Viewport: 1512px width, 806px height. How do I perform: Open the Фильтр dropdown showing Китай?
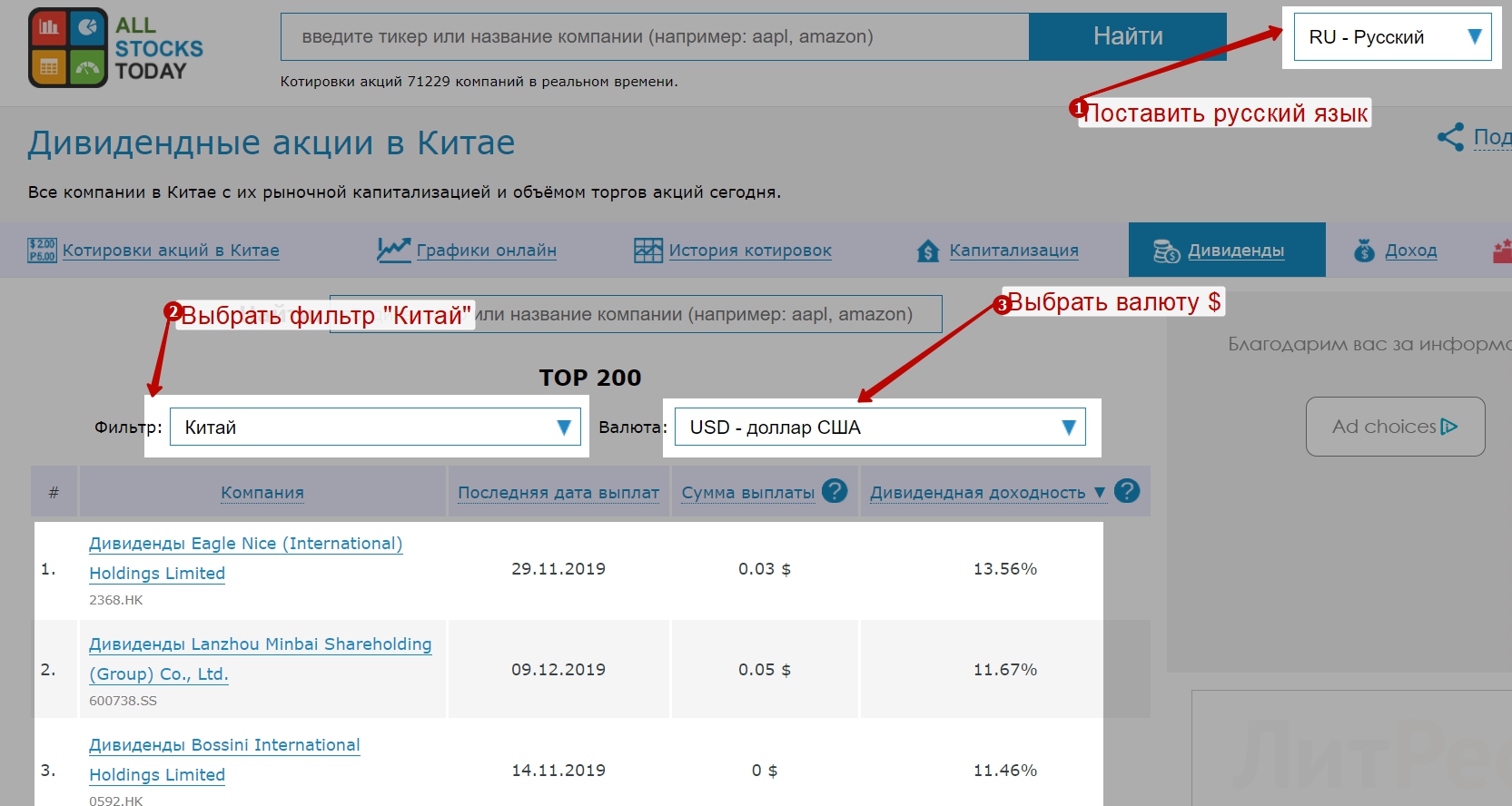point(375,427)
